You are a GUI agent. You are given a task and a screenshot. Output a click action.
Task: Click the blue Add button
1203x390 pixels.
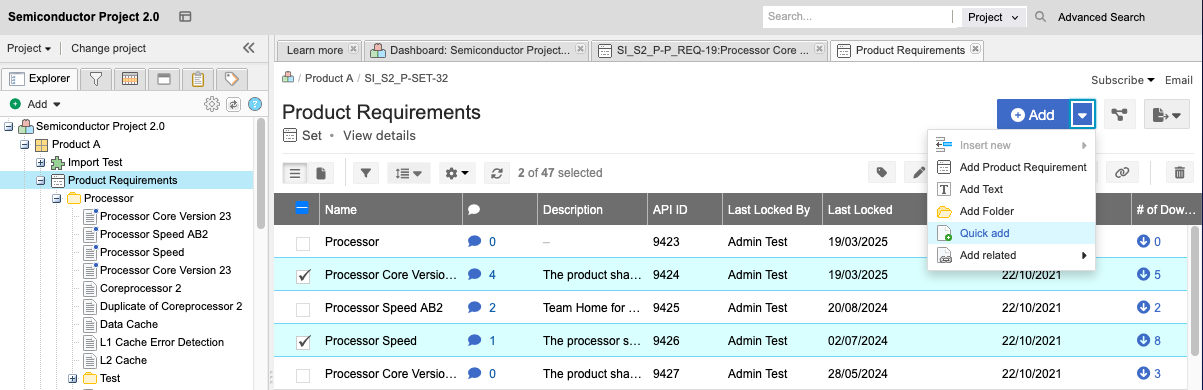click(x=1033, y=115)
